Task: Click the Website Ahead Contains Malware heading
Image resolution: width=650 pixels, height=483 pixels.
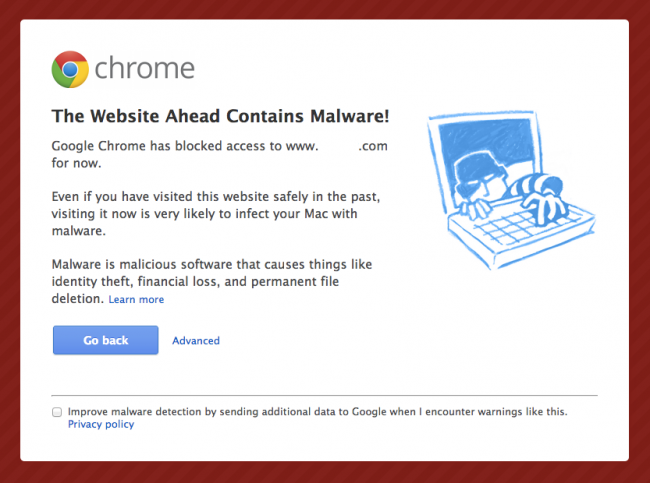Action: coord(221,116)
